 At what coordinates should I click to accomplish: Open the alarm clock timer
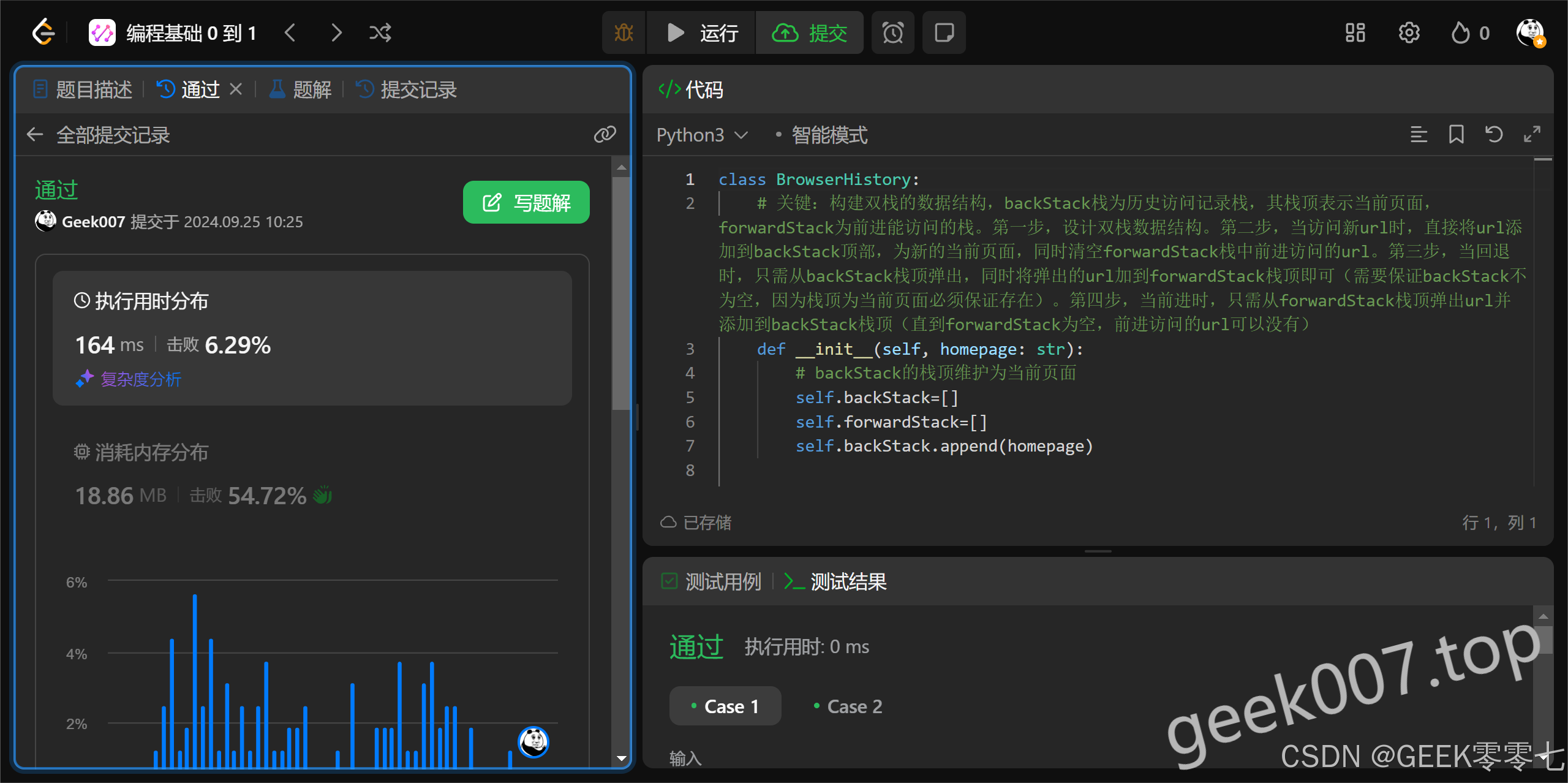tap(892, 32)
